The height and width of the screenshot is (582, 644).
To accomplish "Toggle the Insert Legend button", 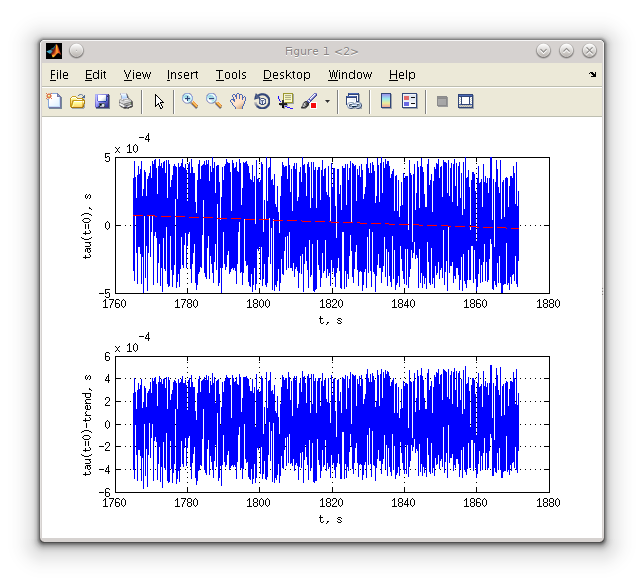I will click(409, 101).
